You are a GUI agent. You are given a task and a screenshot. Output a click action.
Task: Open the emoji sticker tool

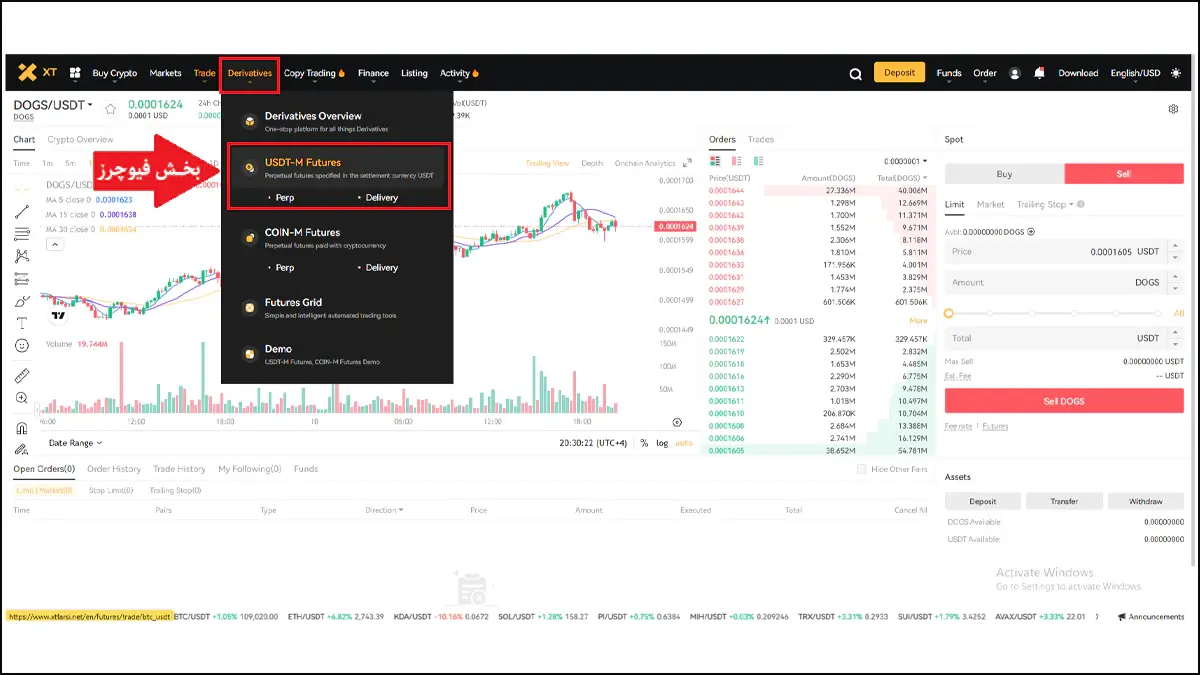22,346
